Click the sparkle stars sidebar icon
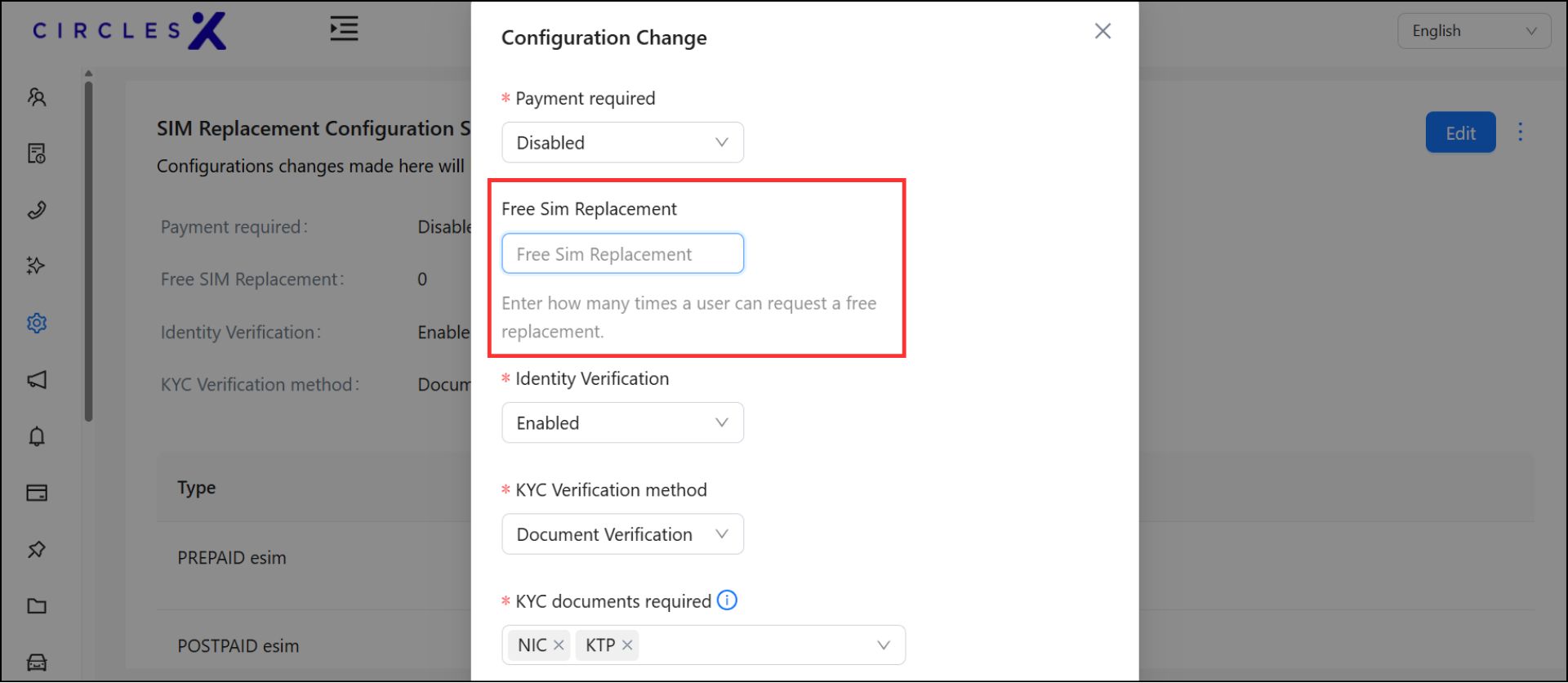This screenshot has height=683, width=1568. [37, 266]
